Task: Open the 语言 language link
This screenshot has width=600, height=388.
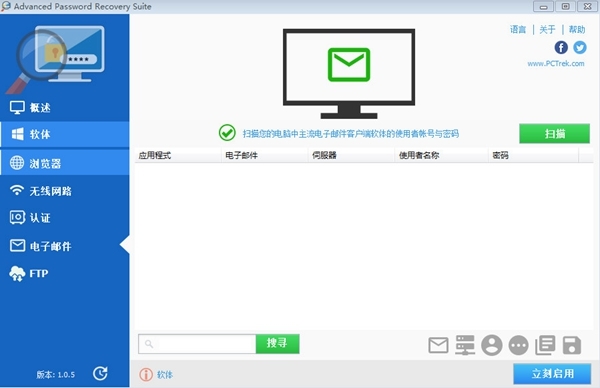Action: pyautogui.click(x=518, y=29)
